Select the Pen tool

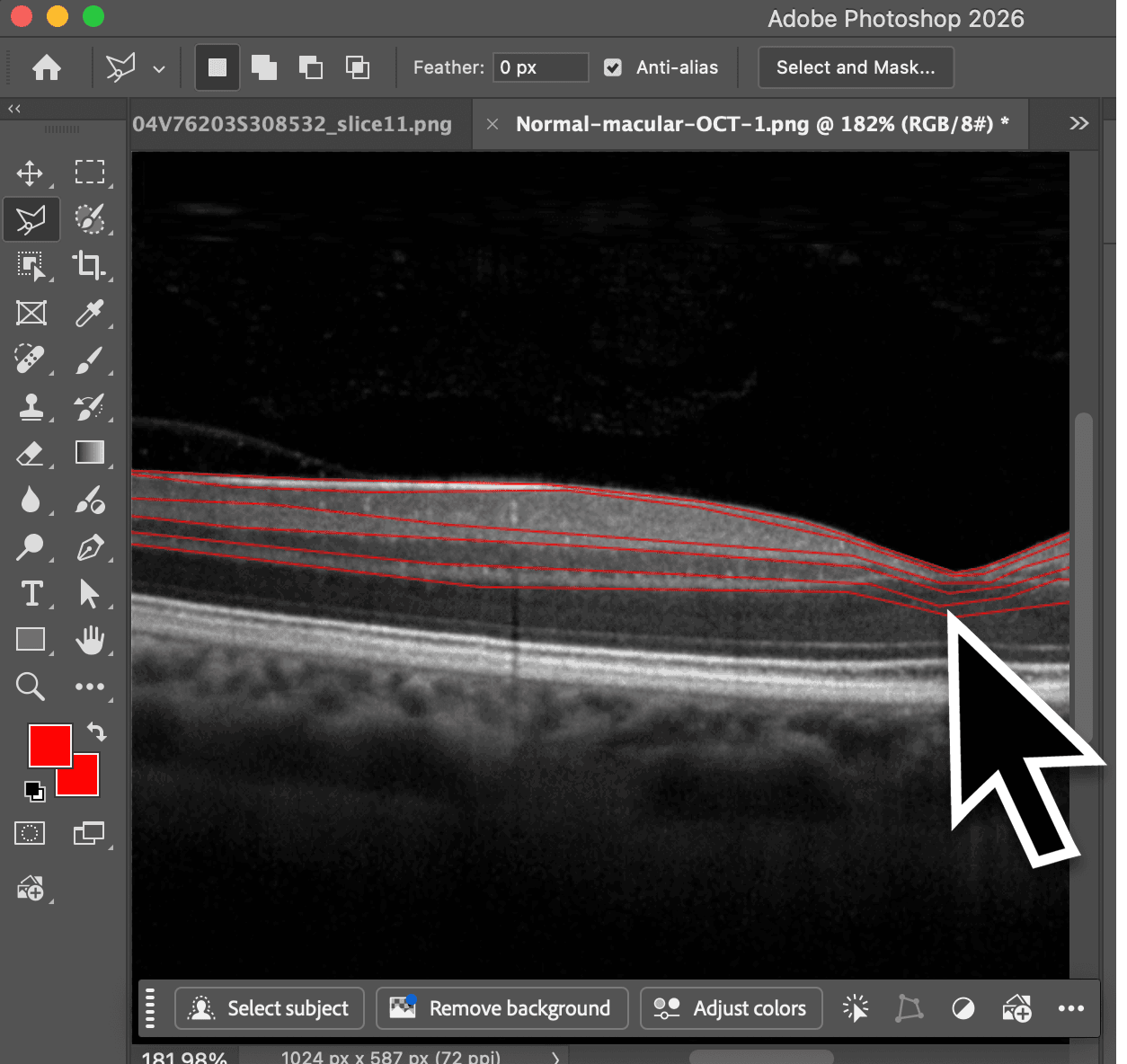coord(90,546)
